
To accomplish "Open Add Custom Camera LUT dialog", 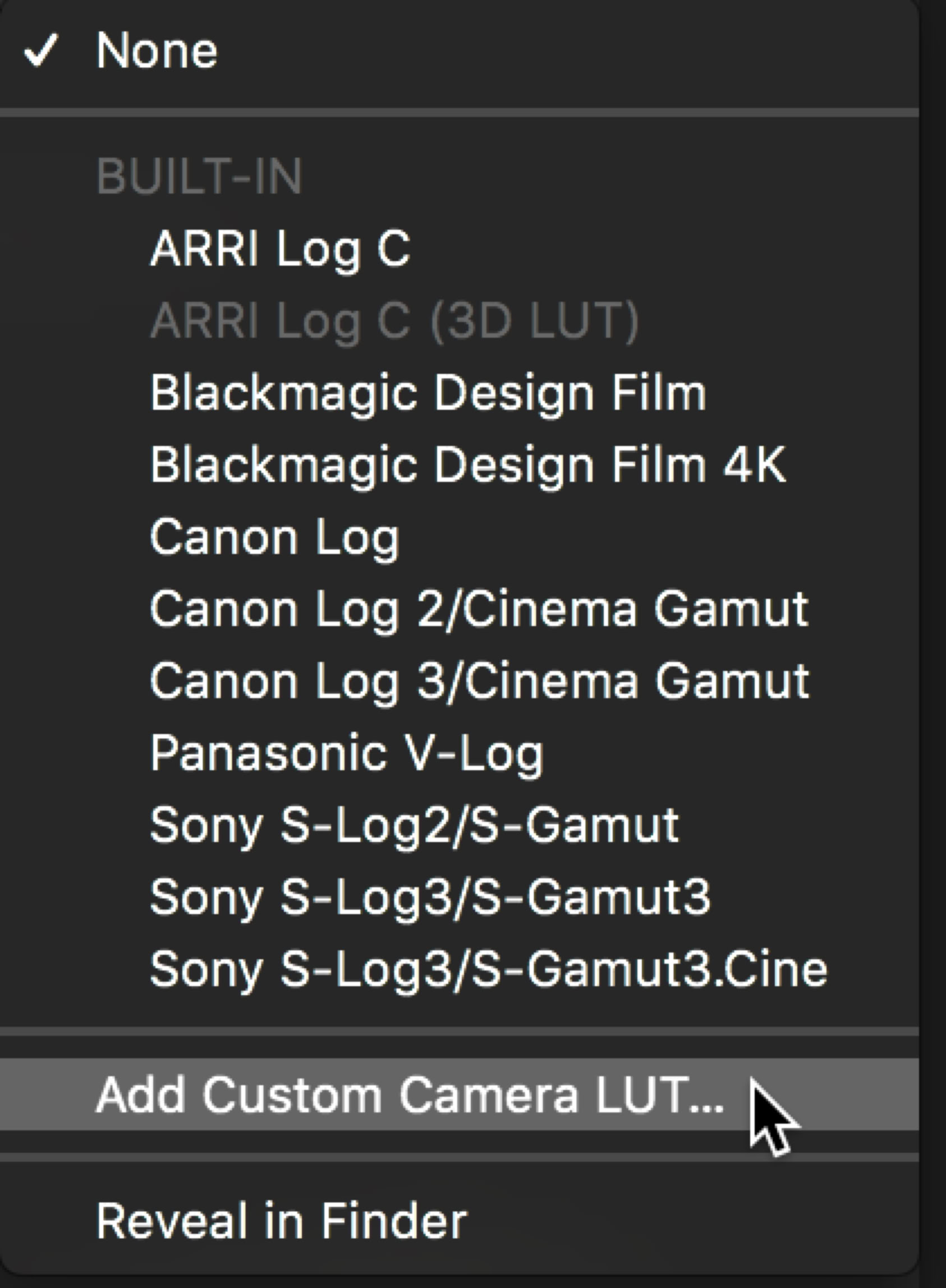I will click(410, 1095).
